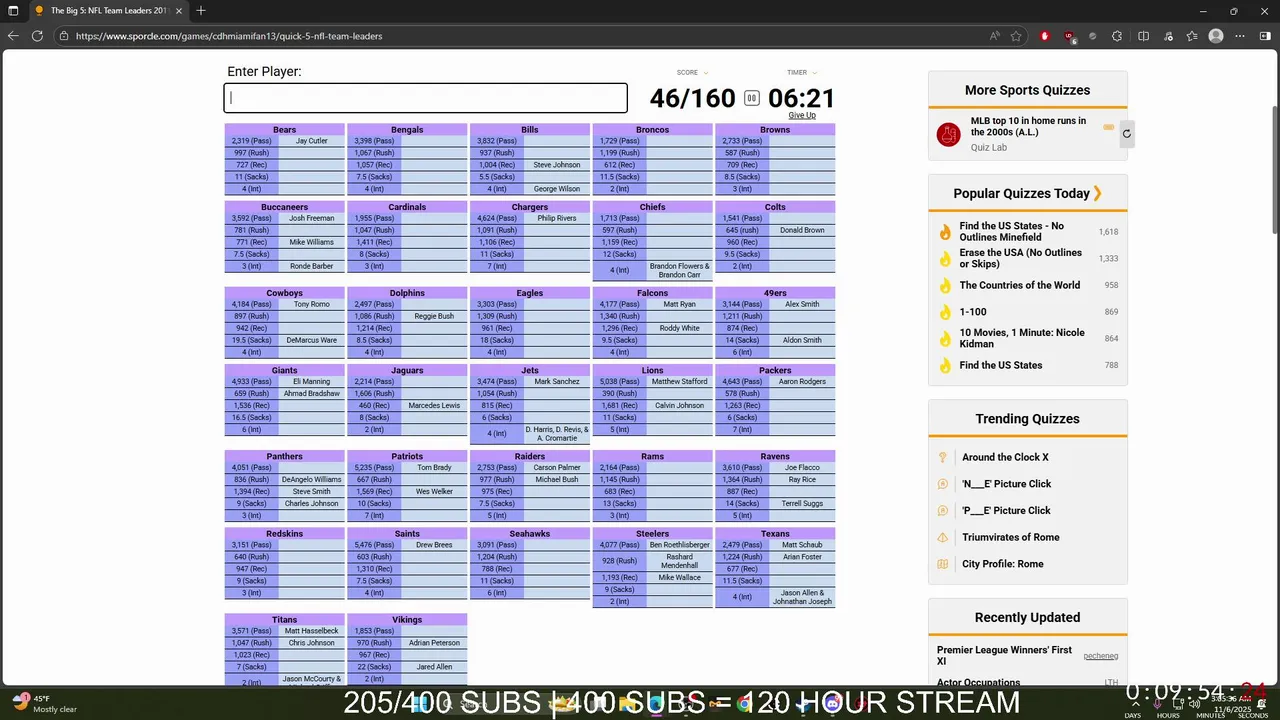Click the icon beside Triumvirates of Rome

point(942,537)
